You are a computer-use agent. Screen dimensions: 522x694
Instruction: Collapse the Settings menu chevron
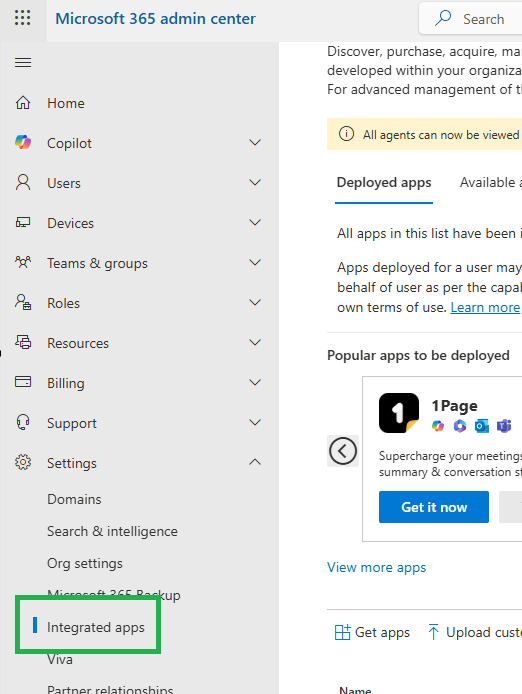[255, 462]
